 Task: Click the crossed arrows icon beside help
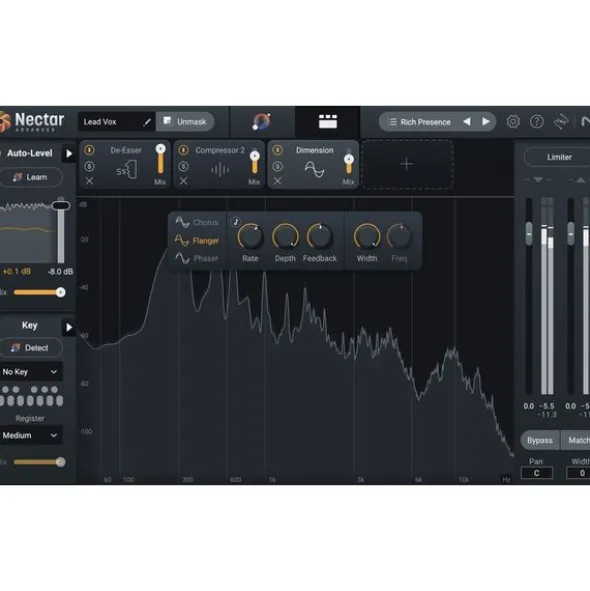click(x=561, y=122)
